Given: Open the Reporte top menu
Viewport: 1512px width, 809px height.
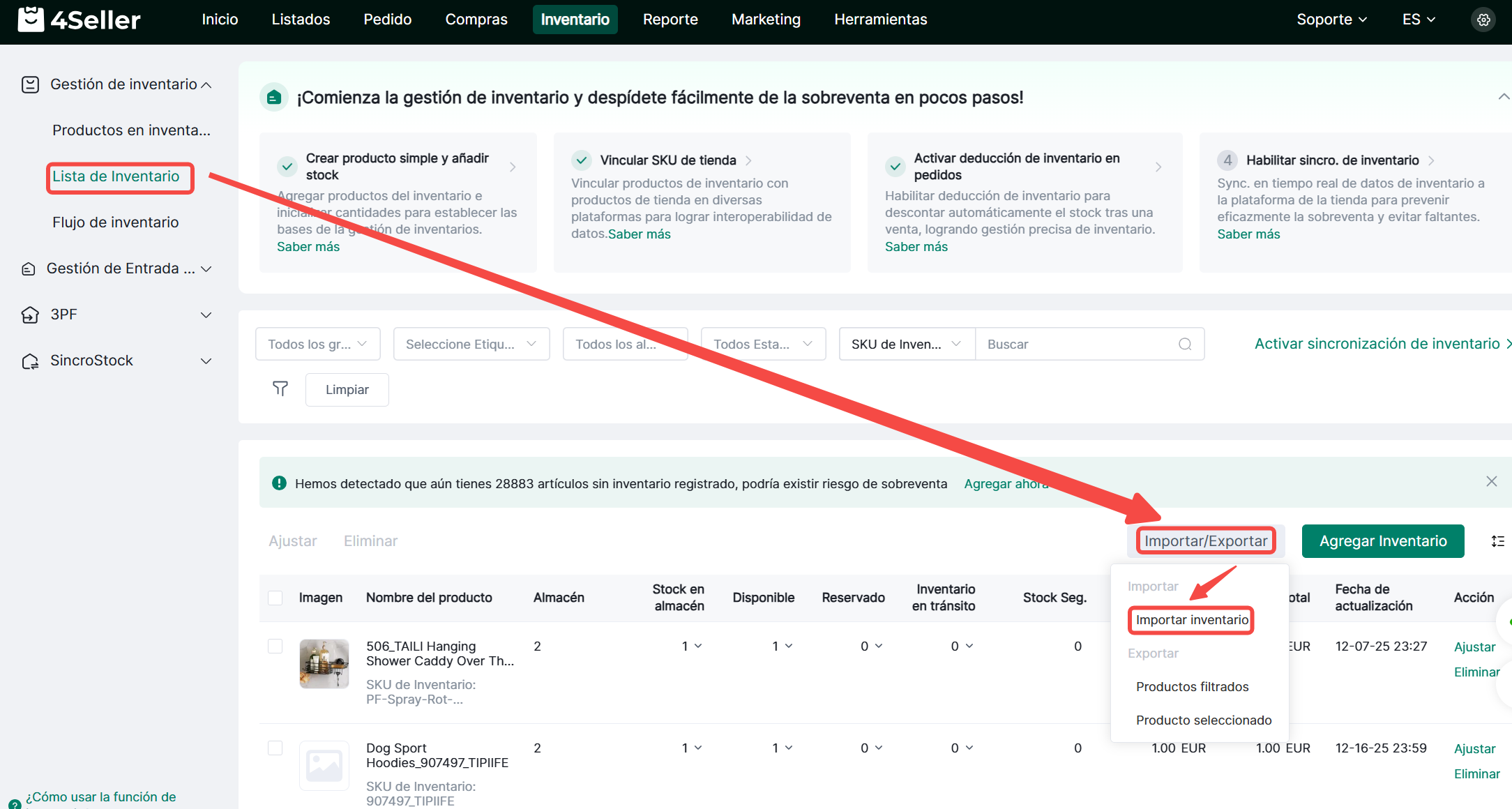Looking at the screenshot, I should (670, 20).
